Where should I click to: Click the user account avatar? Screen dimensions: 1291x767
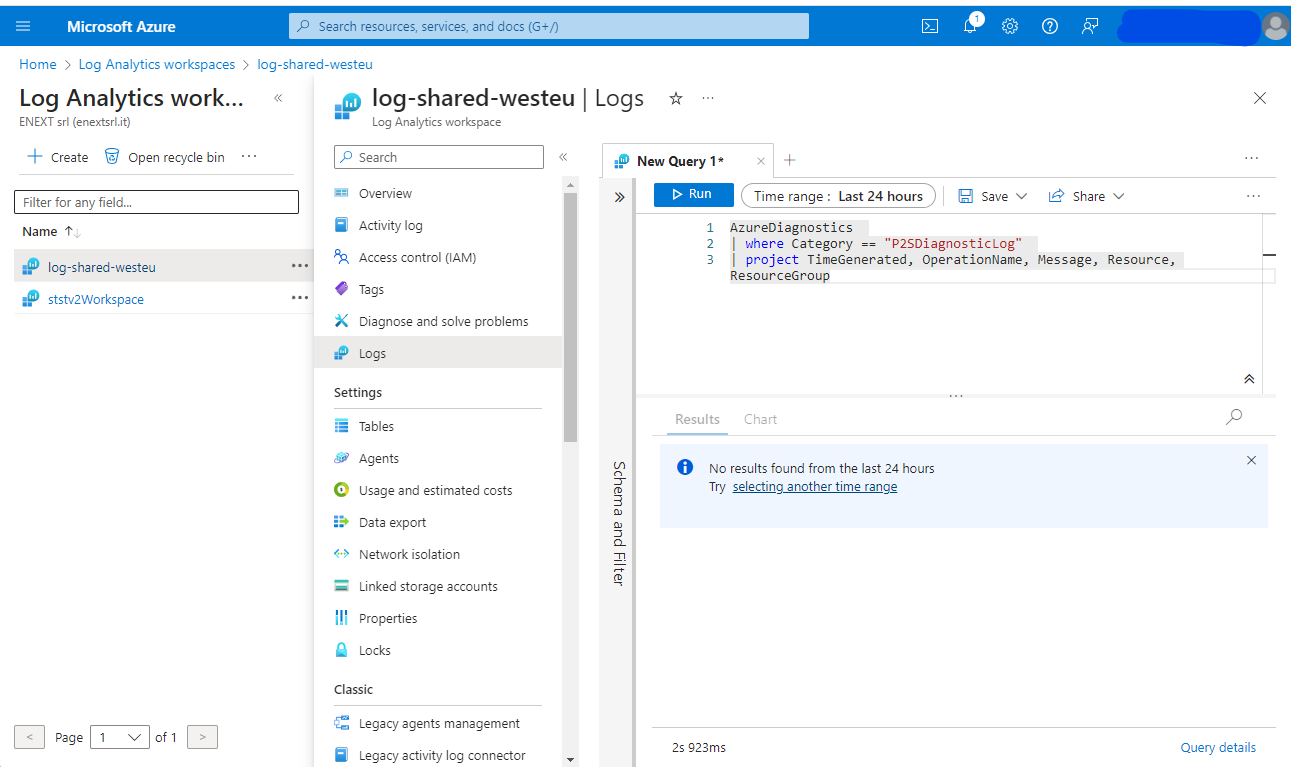(x=1275, y=26)
